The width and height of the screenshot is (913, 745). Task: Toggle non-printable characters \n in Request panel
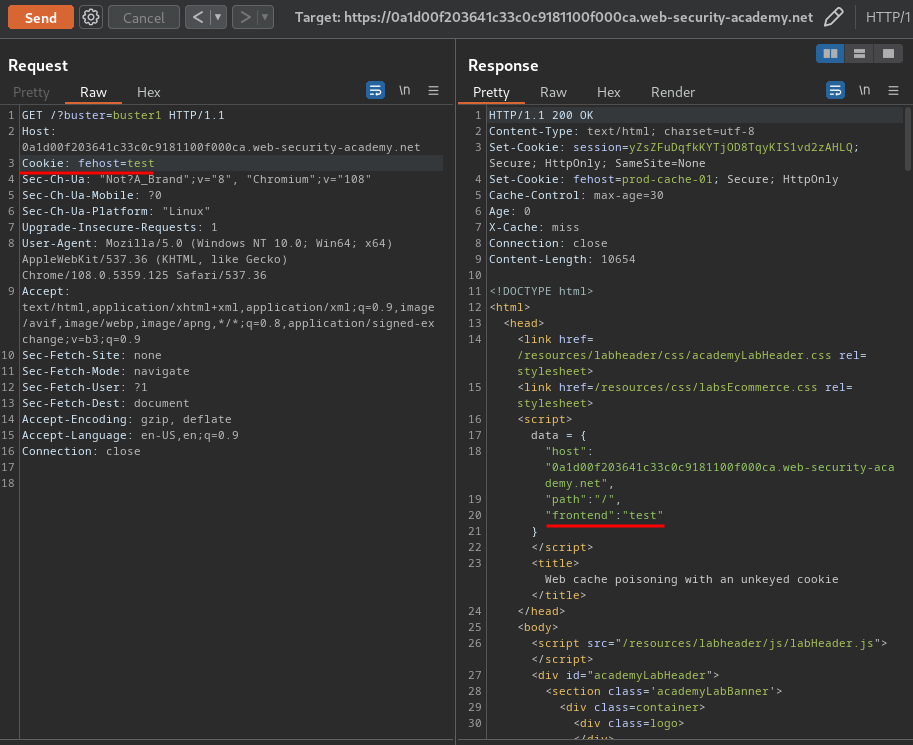405,90
